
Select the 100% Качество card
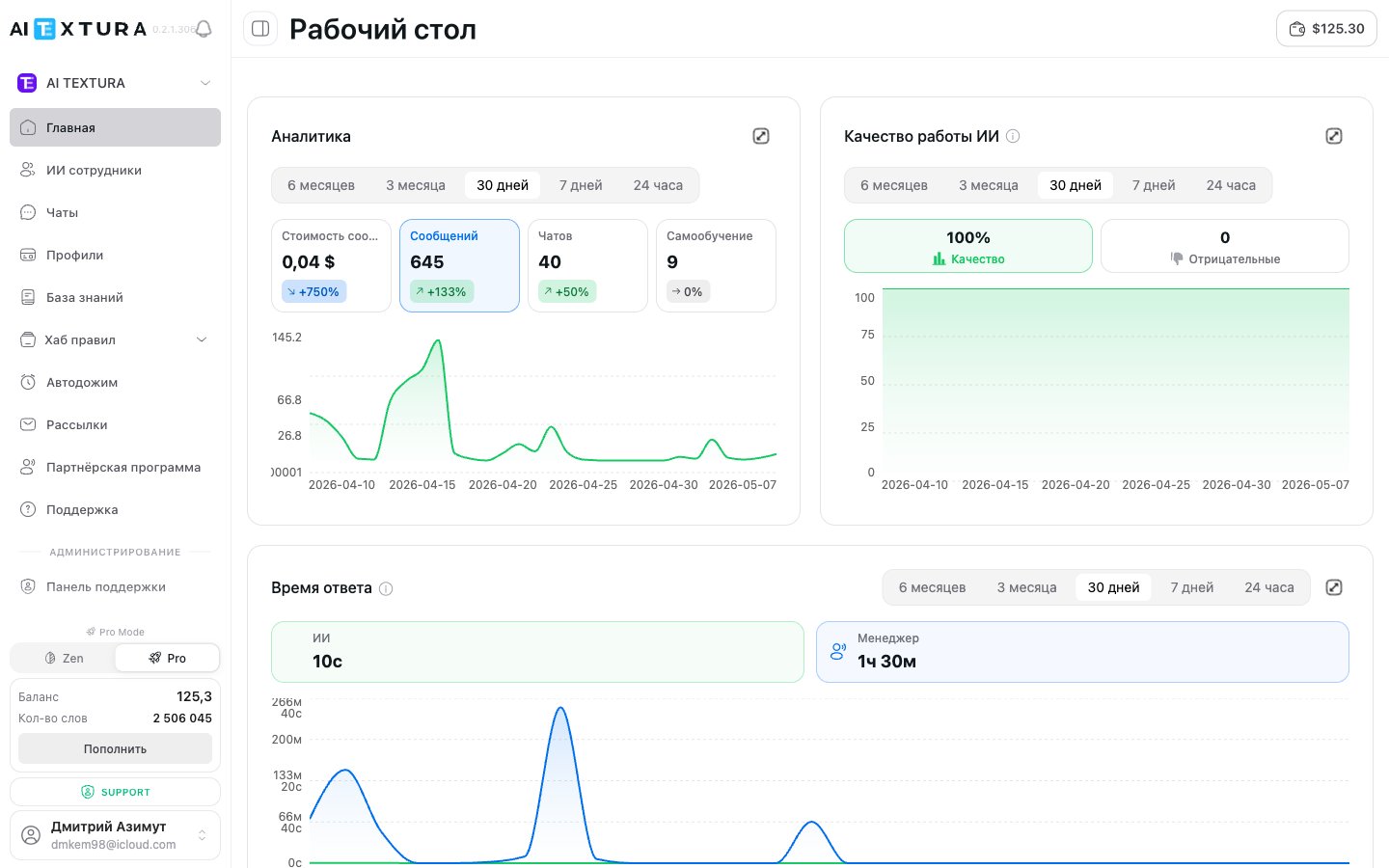(x=968, y=246)
